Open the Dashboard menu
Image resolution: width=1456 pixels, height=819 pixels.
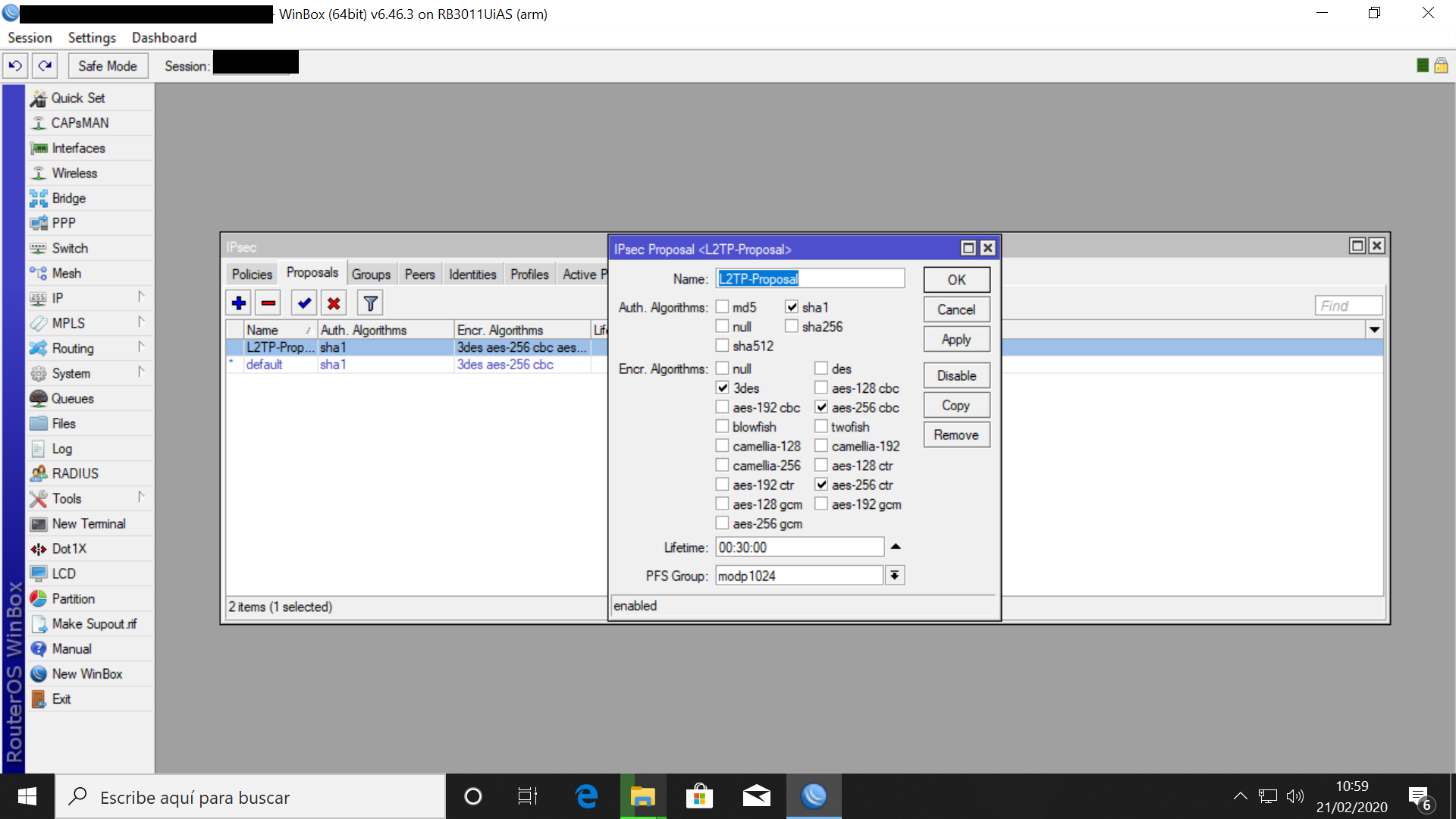(164, 38)
